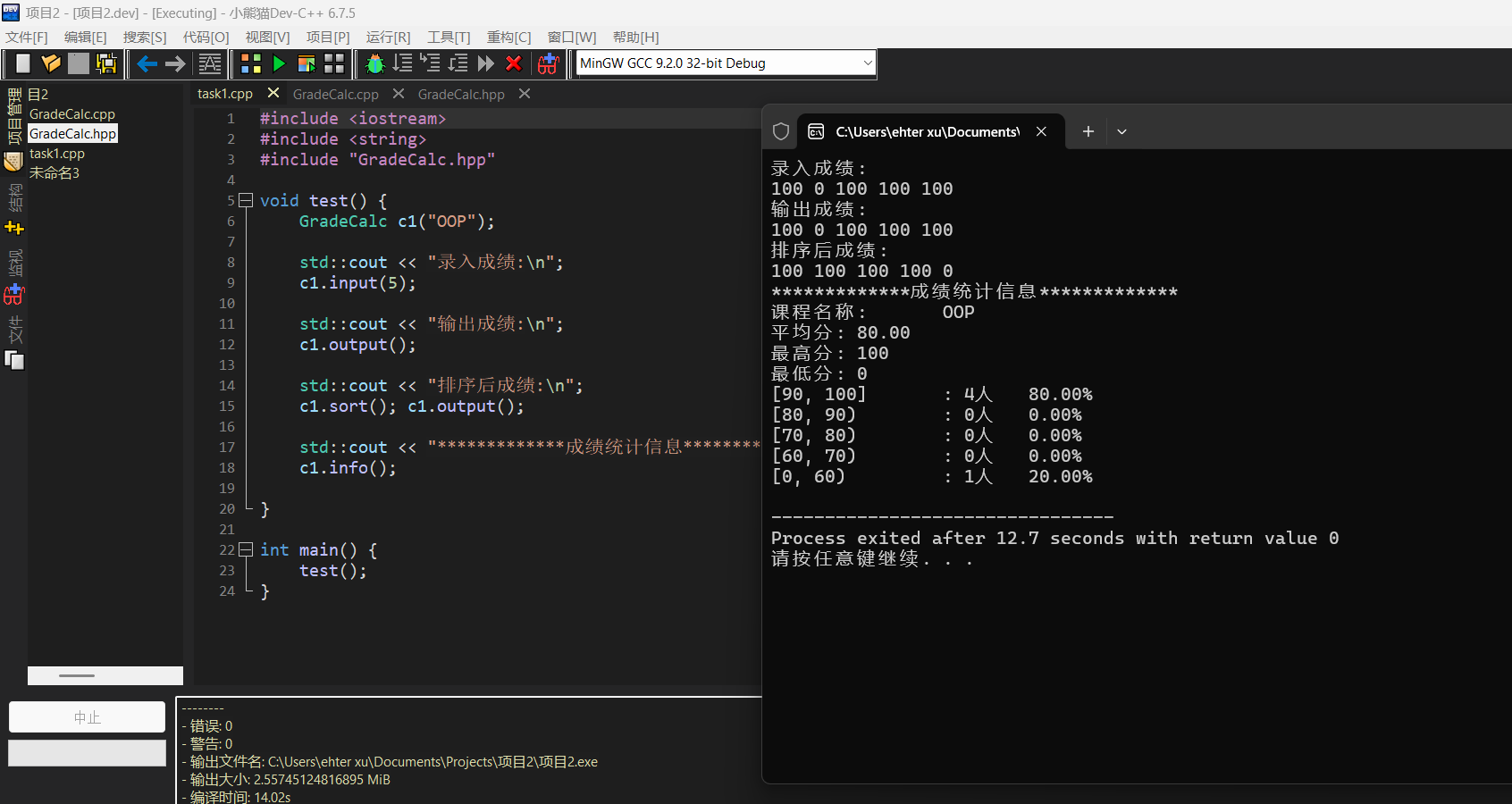Click the Dev-C++ app icon in title bar
1512x804 pixels.
(11, 13)
